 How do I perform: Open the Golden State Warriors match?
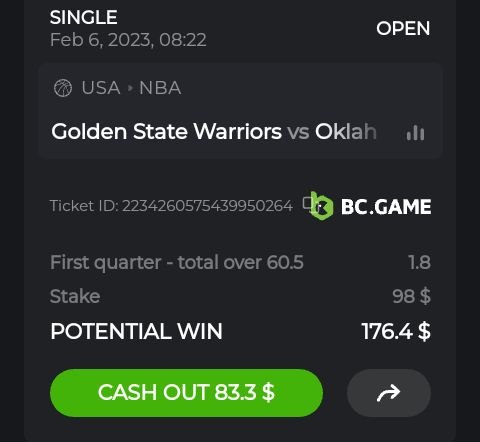tap(166, 131)
